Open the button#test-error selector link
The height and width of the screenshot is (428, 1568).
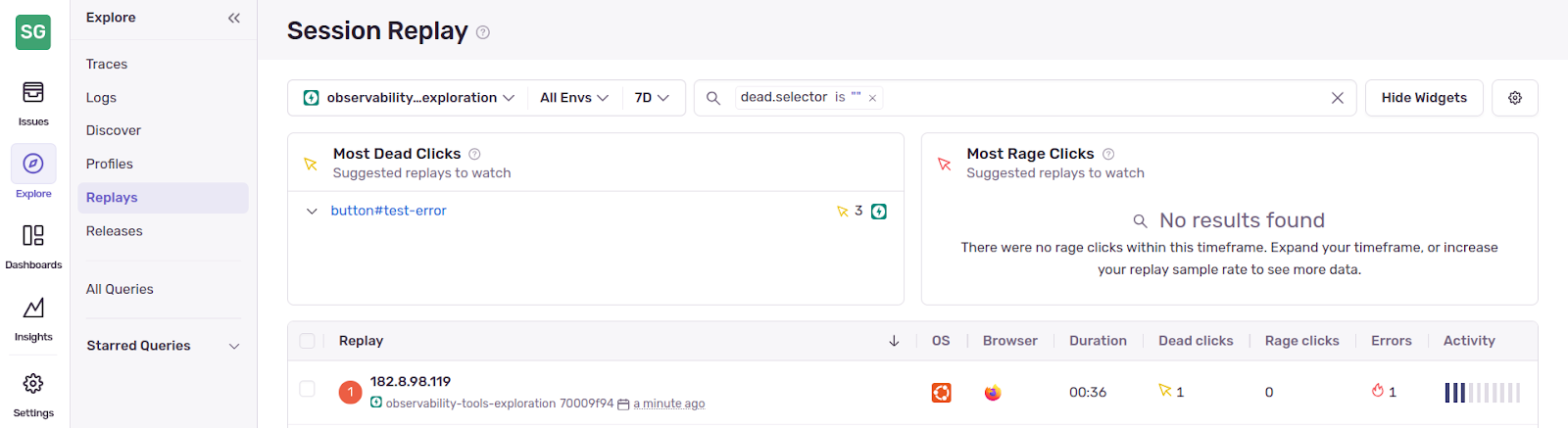388,211
